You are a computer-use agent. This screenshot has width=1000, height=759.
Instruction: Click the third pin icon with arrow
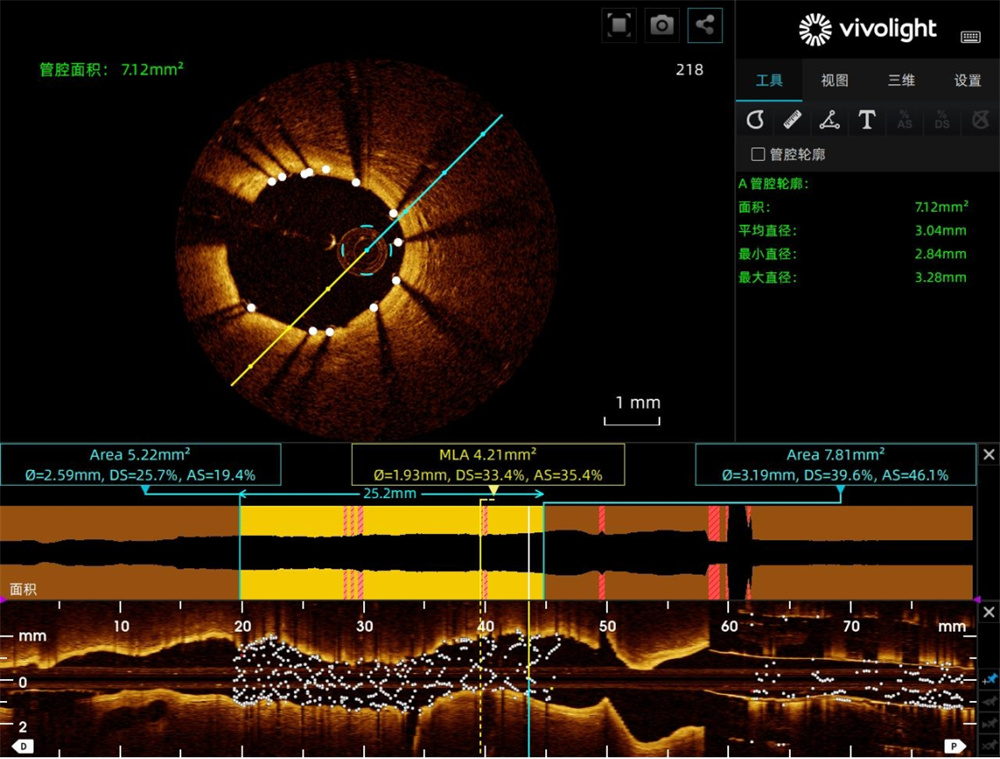tap(990, 723)
